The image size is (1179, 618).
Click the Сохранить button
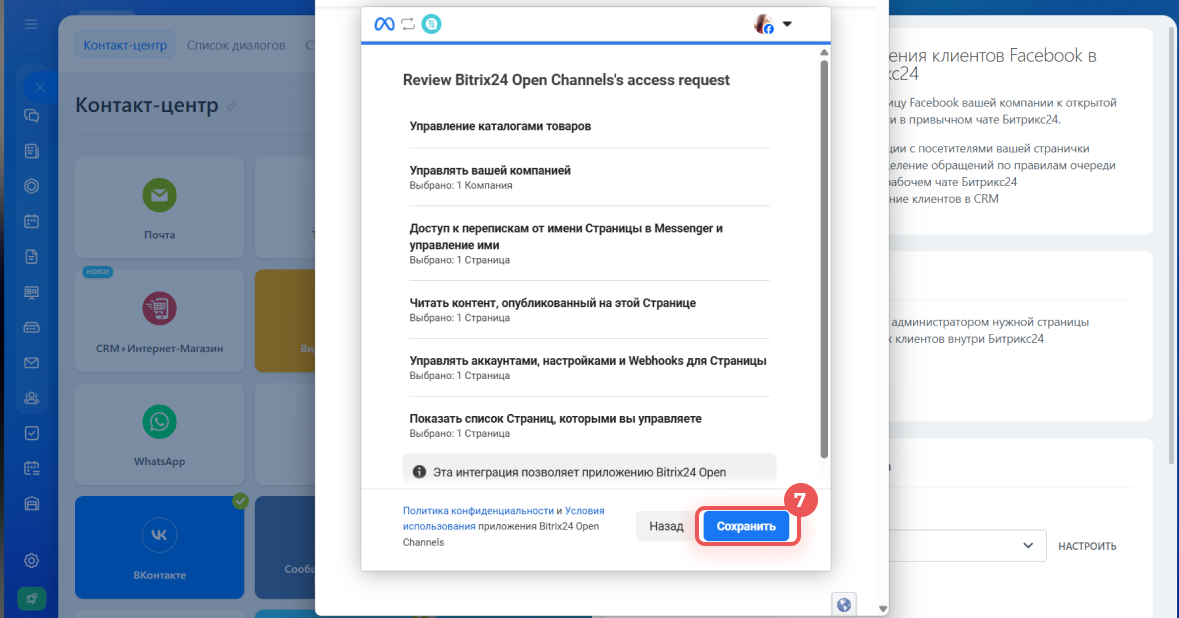coord(746,526)
